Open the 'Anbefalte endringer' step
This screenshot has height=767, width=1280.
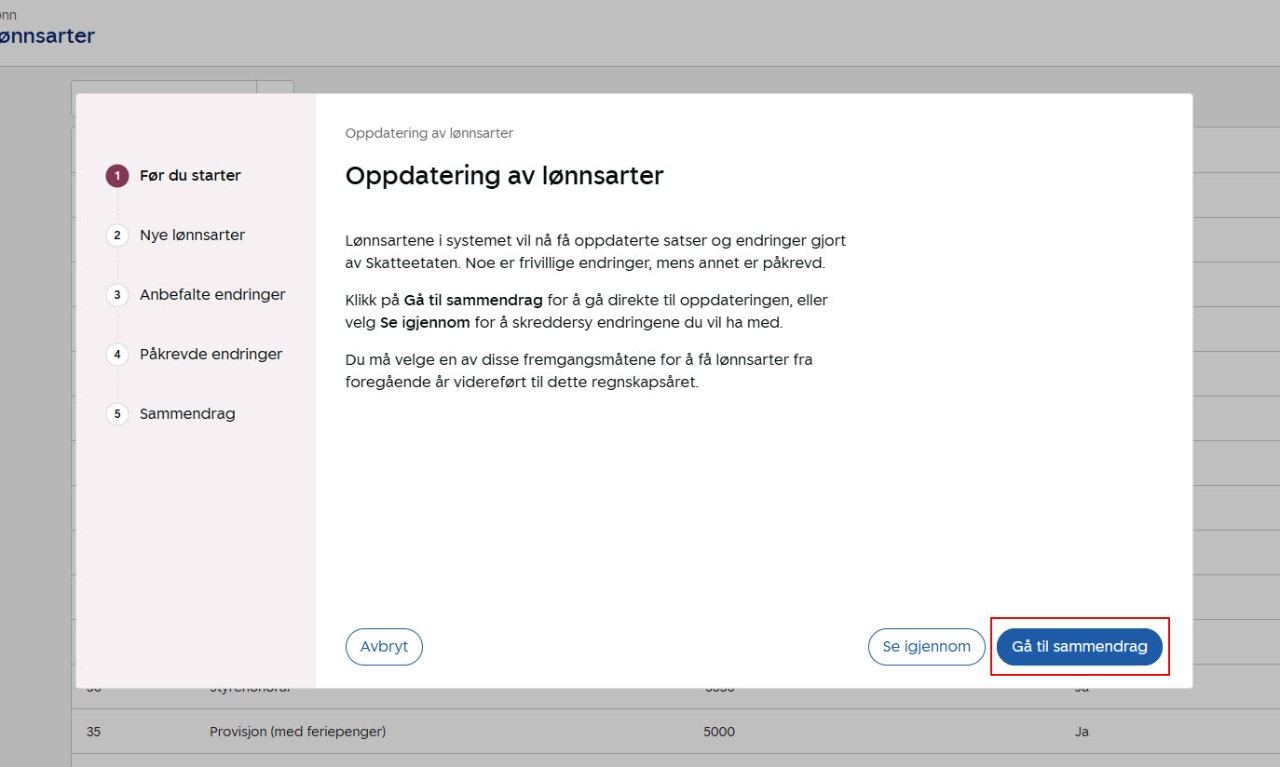[x=212, y=295]
